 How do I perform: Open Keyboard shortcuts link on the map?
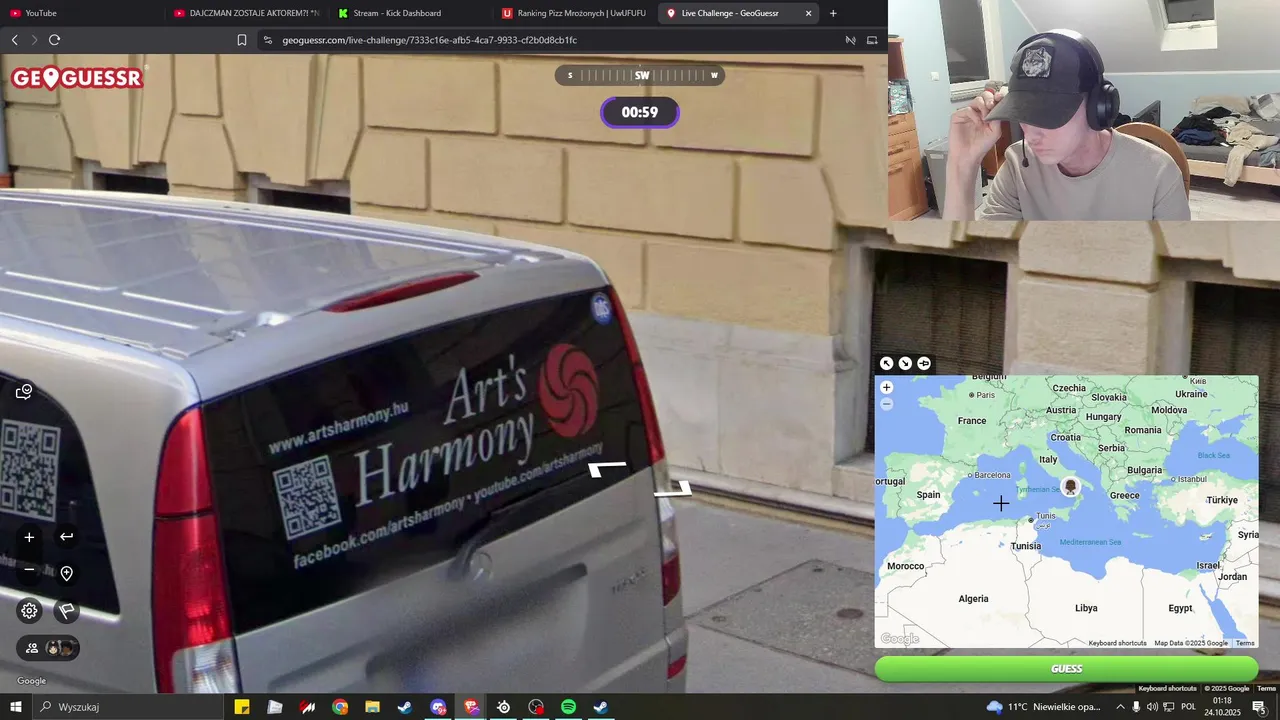pyautogui.click(x=1117, y=643)
